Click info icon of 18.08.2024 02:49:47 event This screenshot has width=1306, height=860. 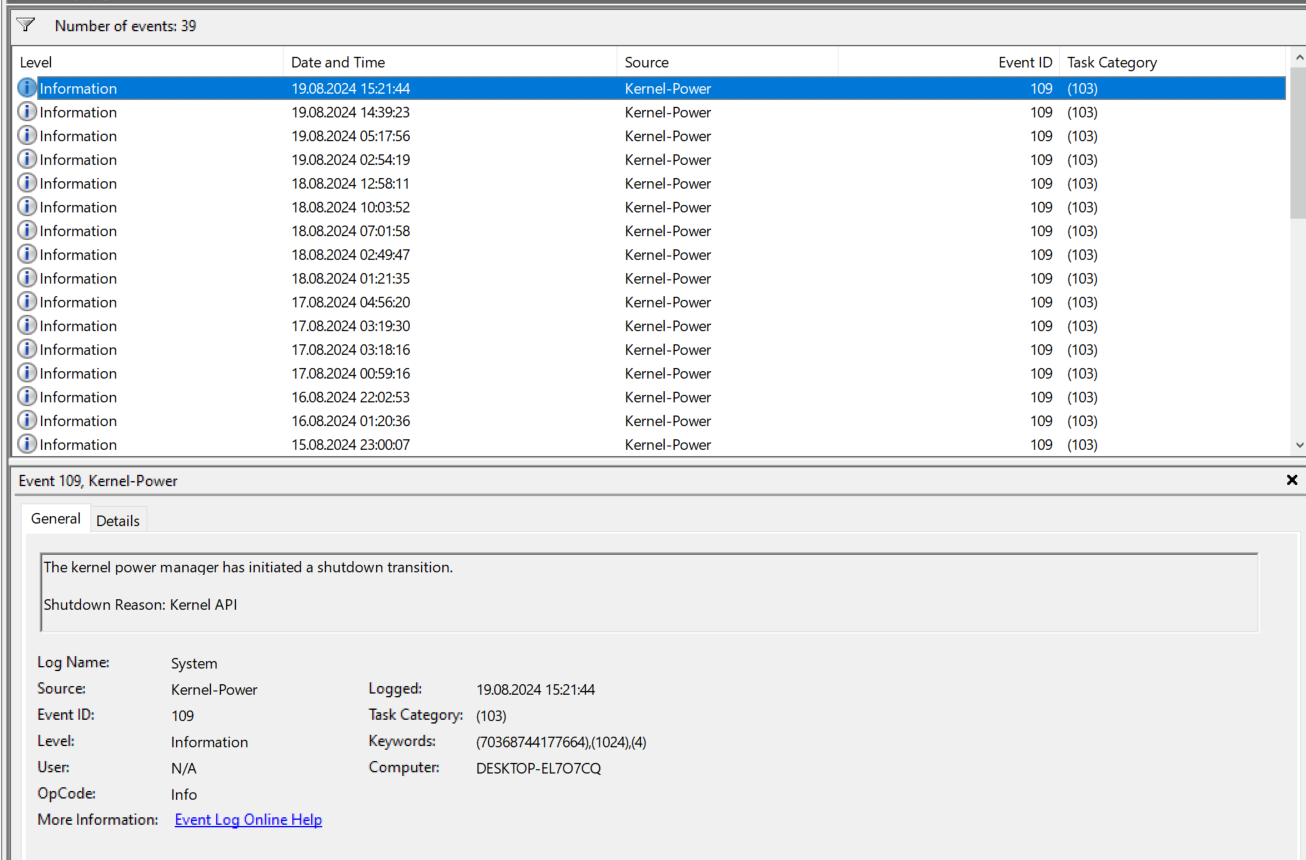pos(27,254)
